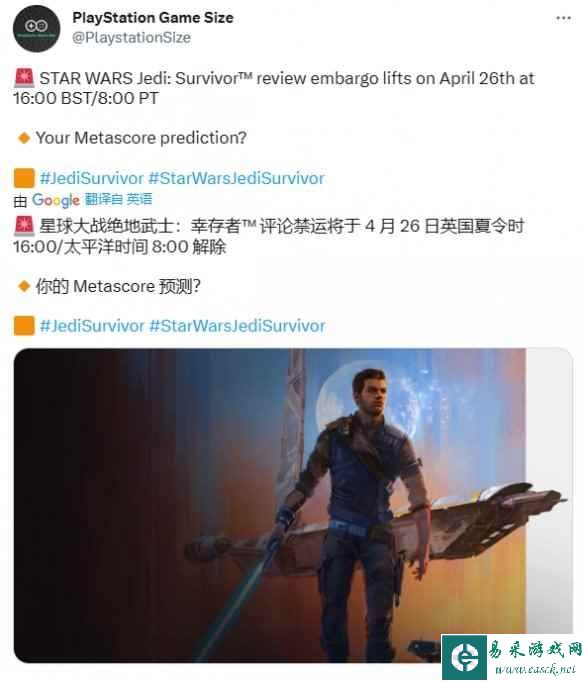The height and width of the screenshot is (681, 584).
Task: Click the orange square before English hashtags
Action: point(24,179)
